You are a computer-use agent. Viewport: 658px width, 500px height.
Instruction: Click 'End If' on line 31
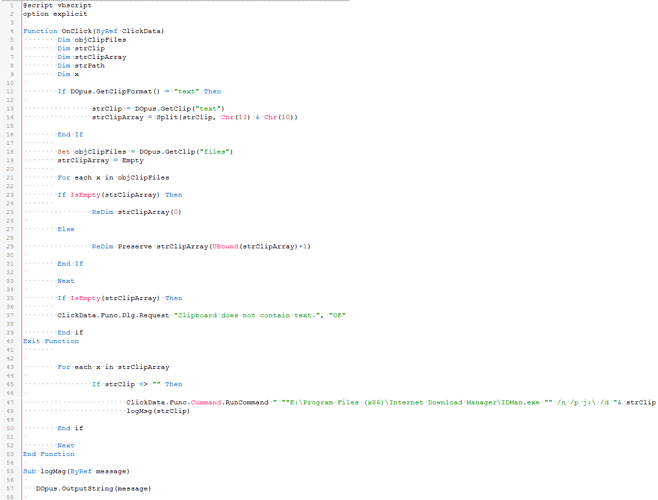pyautogui.click(x=70, y=264)
